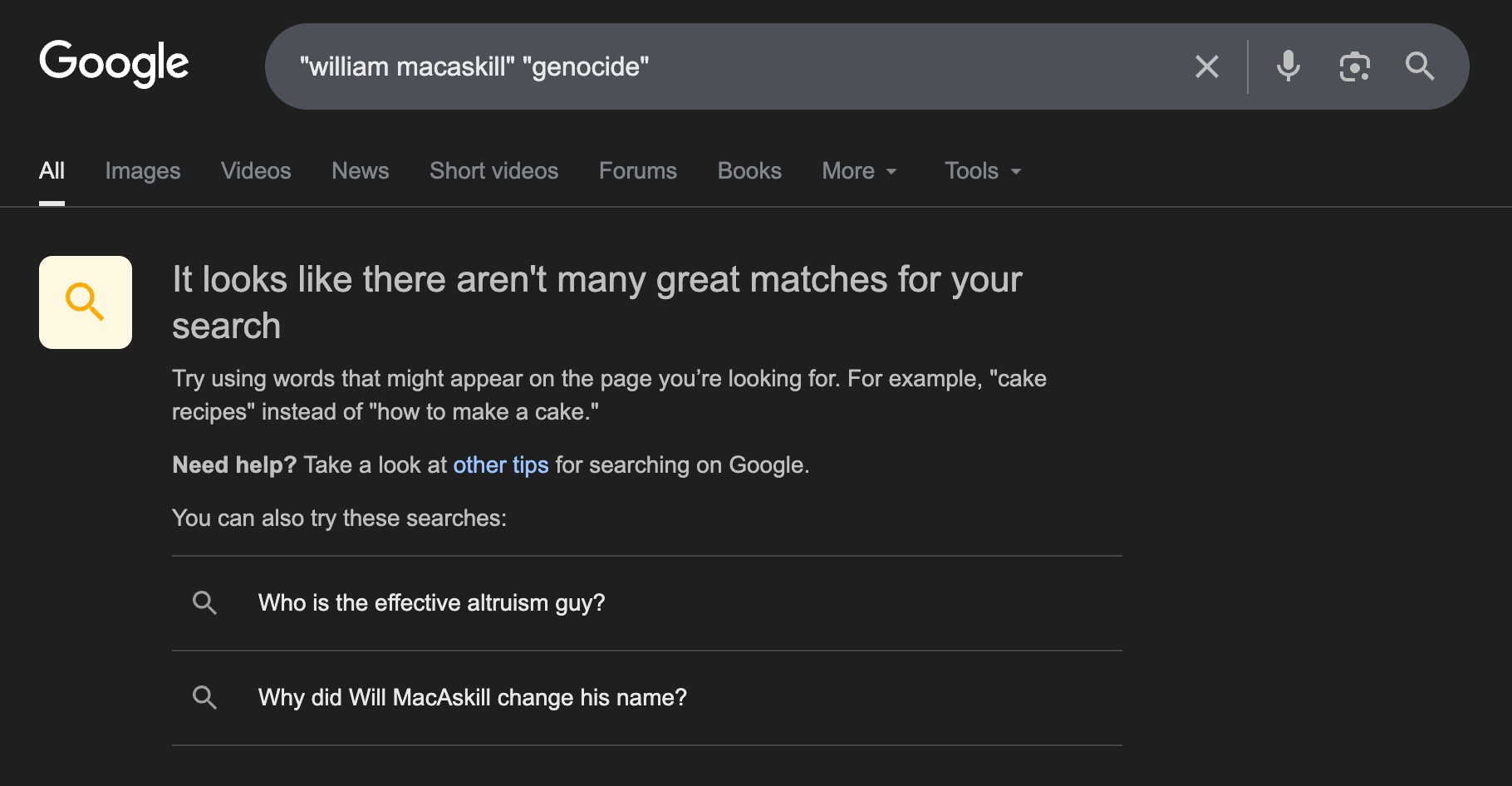Switch to the Images tab
Image resolution: width=1512 pixels, height=786 pixels.
click(143, 171)
